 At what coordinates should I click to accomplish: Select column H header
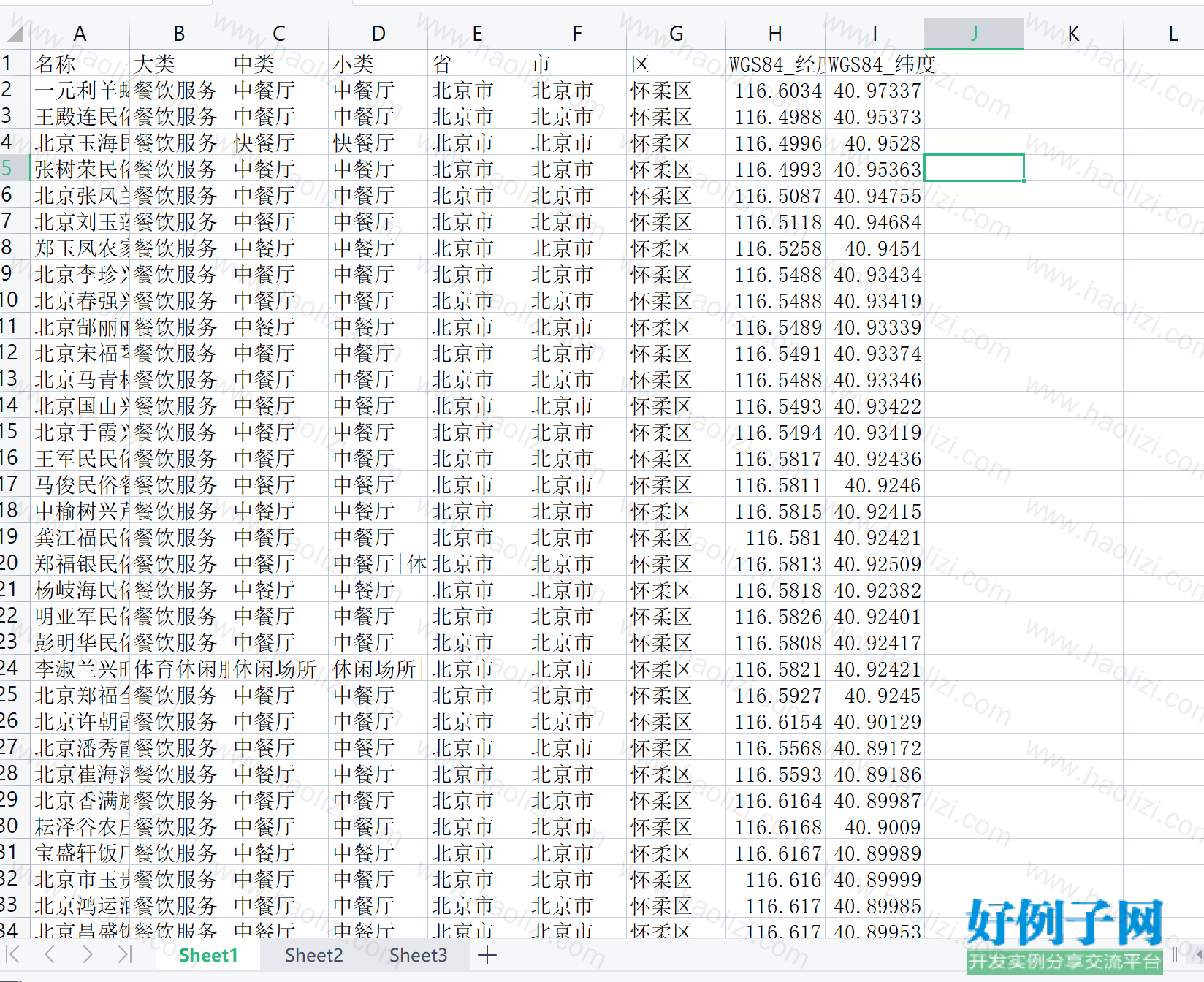tap(775, 34)
